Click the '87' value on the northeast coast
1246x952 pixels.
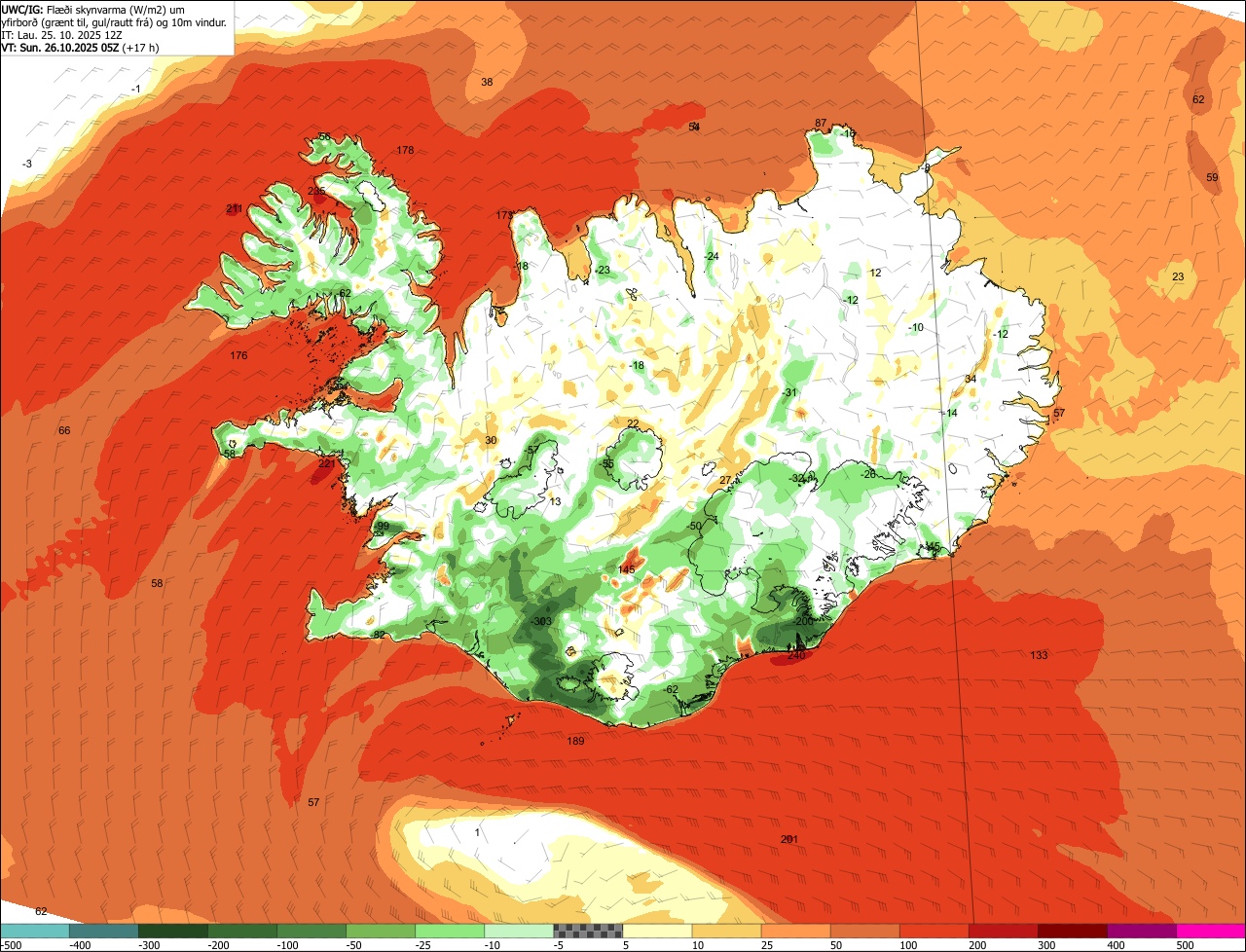[821, 123]
